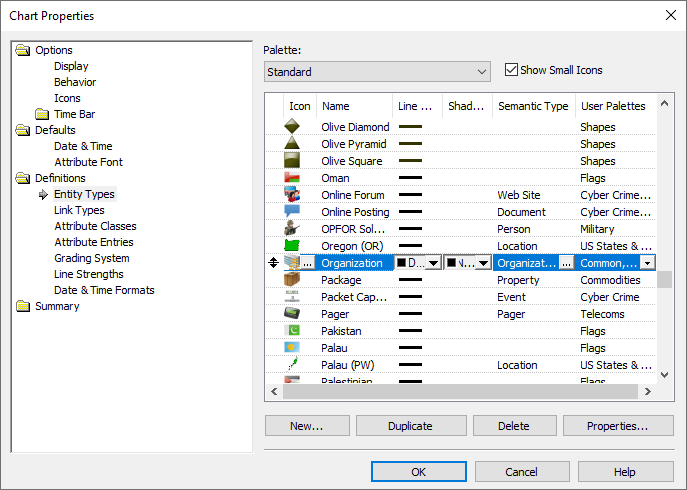The width and height of the screenshot is (687, 490).
Task: Click the Online Posting speech bubble icon
Action: (292, 212)
